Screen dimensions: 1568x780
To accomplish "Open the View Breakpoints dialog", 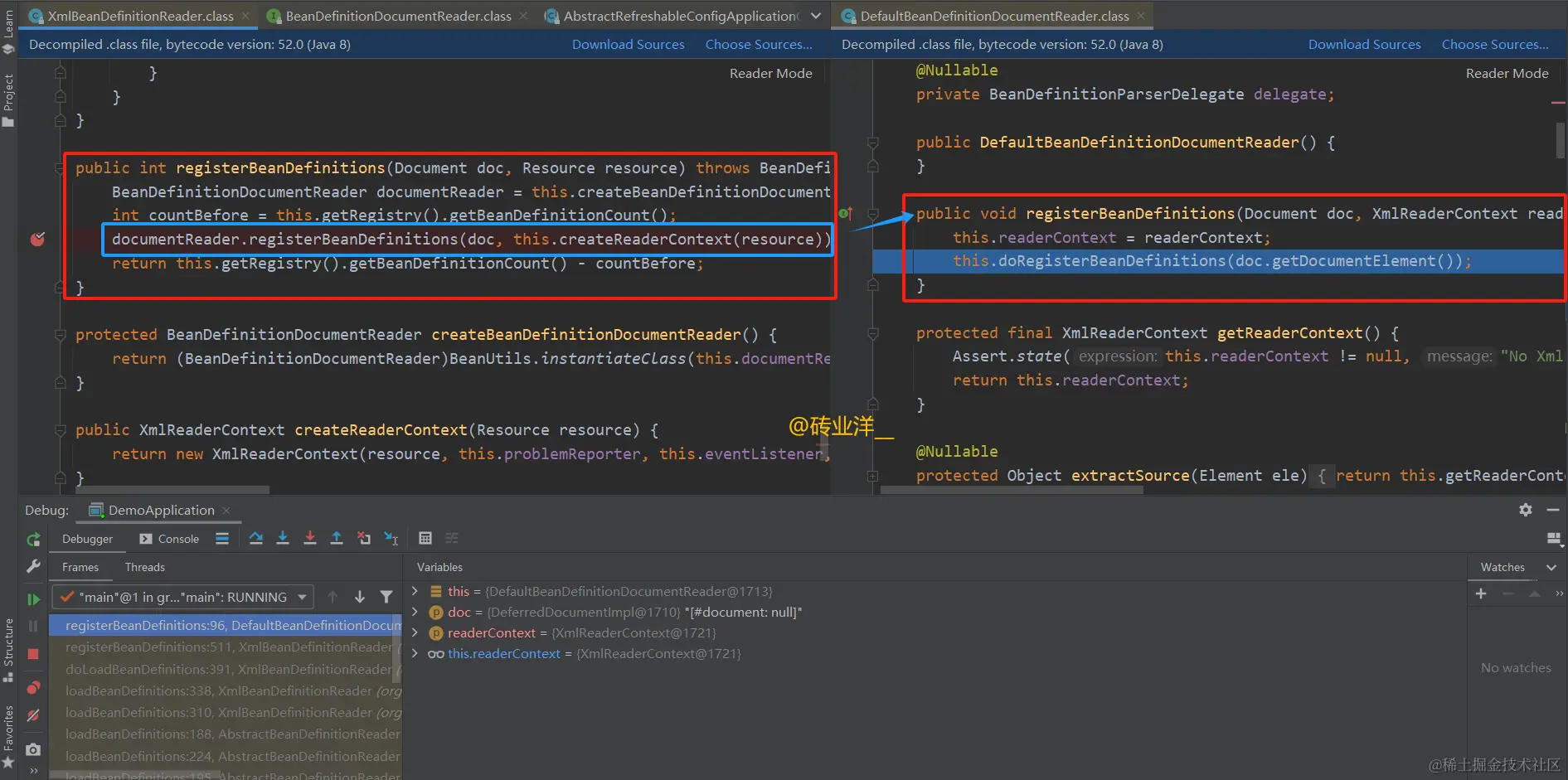I will click(33, 687).
